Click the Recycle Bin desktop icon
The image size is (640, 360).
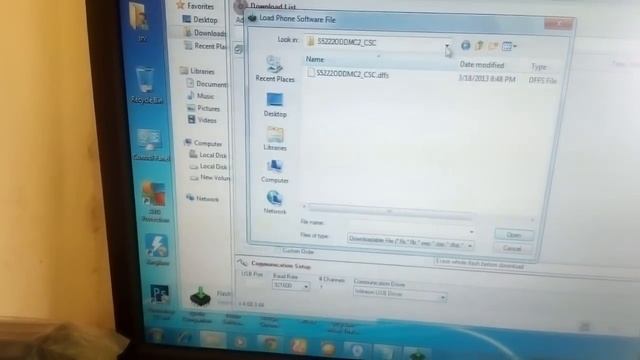[x=146, y=85]
